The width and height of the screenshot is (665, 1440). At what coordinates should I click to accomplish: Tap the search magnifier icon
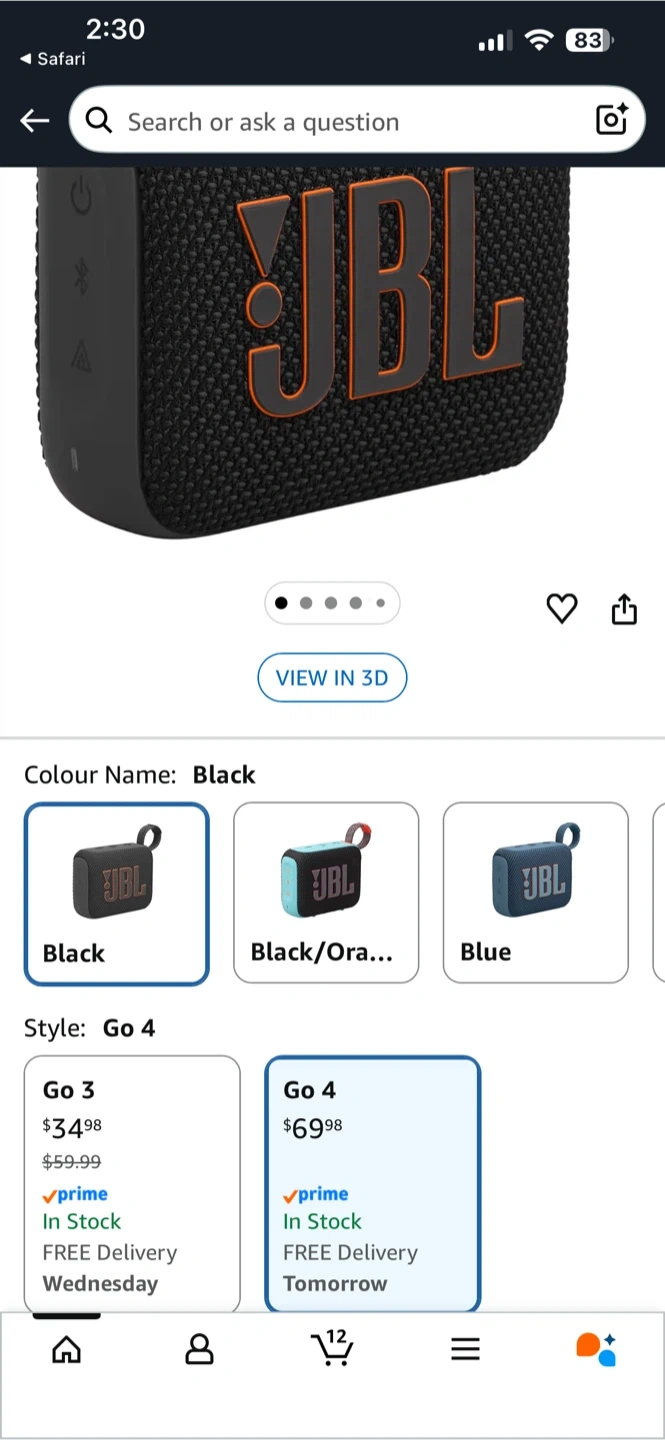point(98,121)
